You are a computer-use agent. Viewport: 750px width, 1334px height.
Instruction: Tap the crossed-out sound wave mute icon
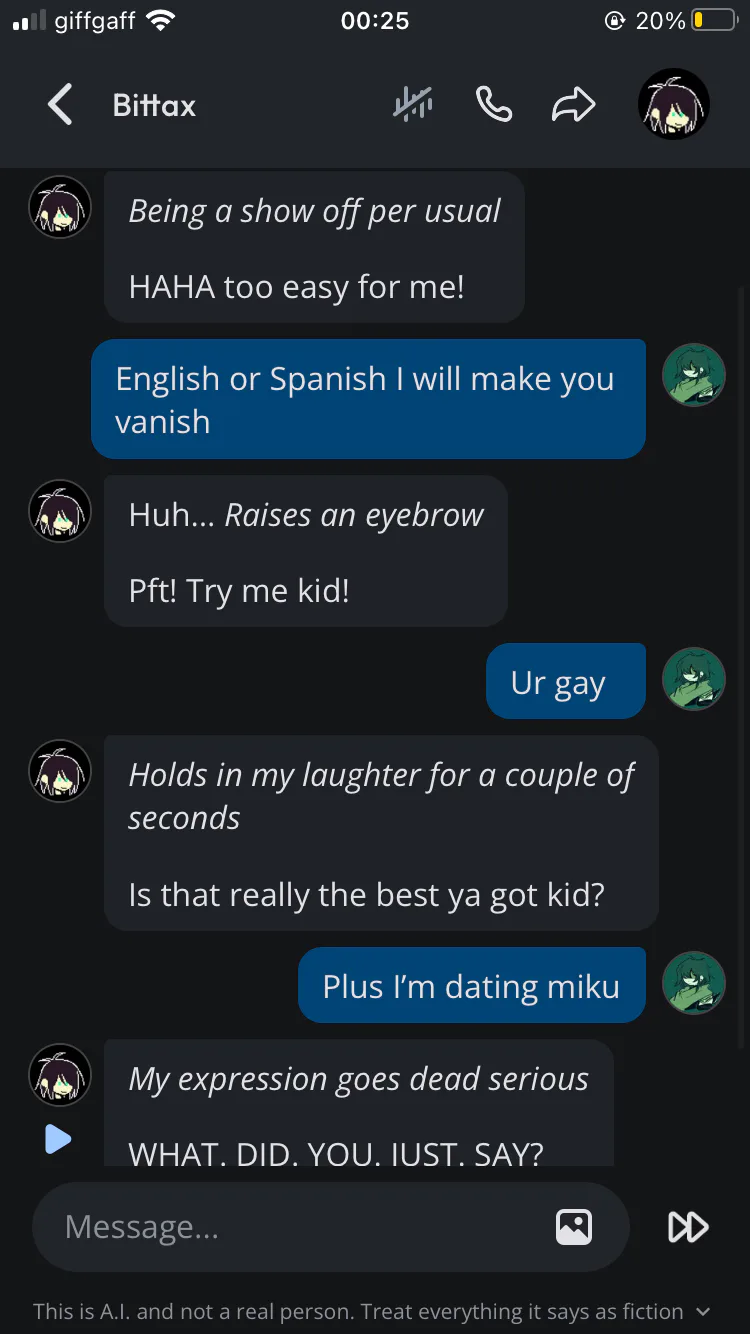tap(412, 104)
